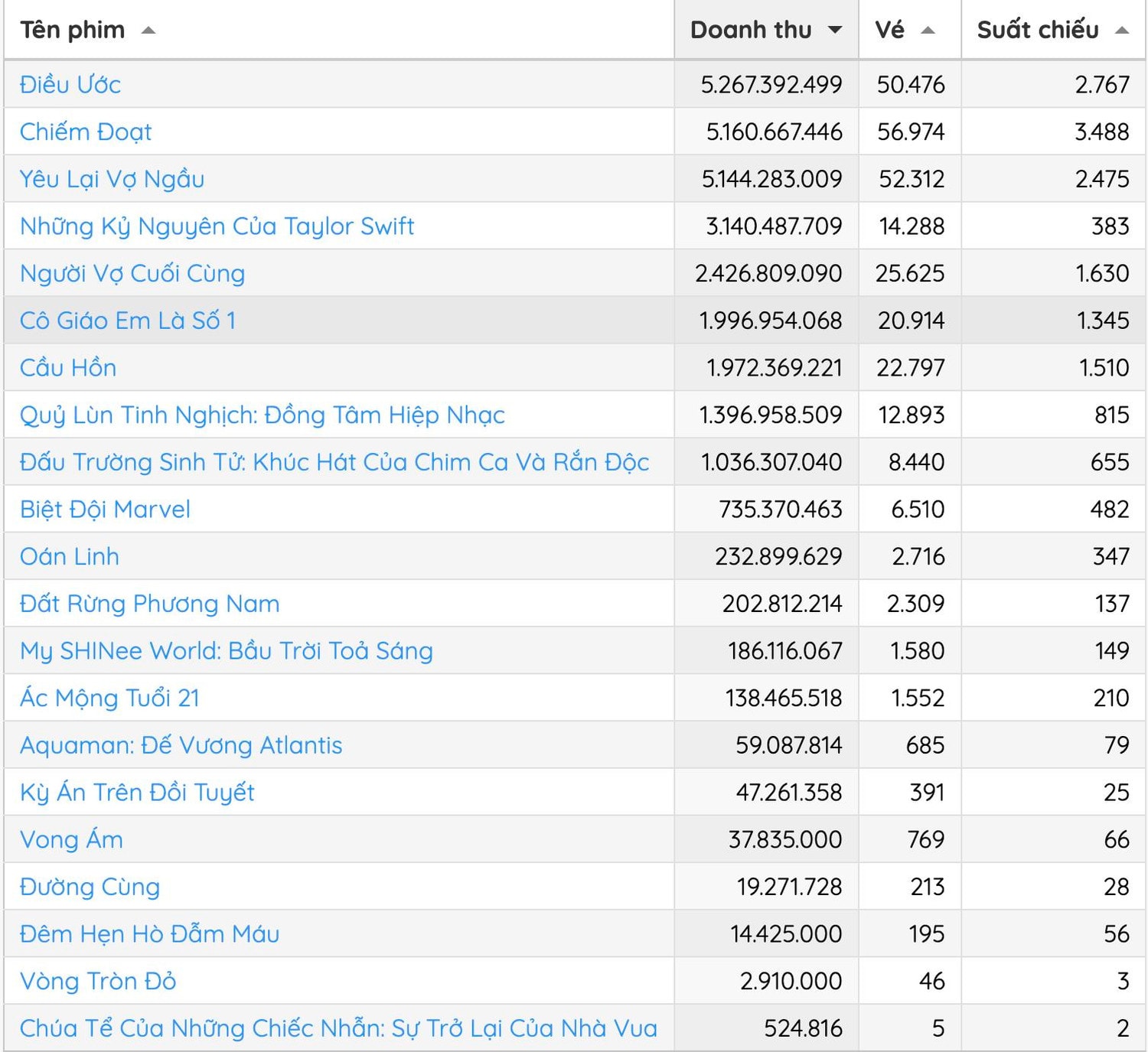The width and height of the screenshot is (1148, 1052).
Task: Open Aquaman: Đế Vương Atlantis link
Action: (x=181, y=745)
